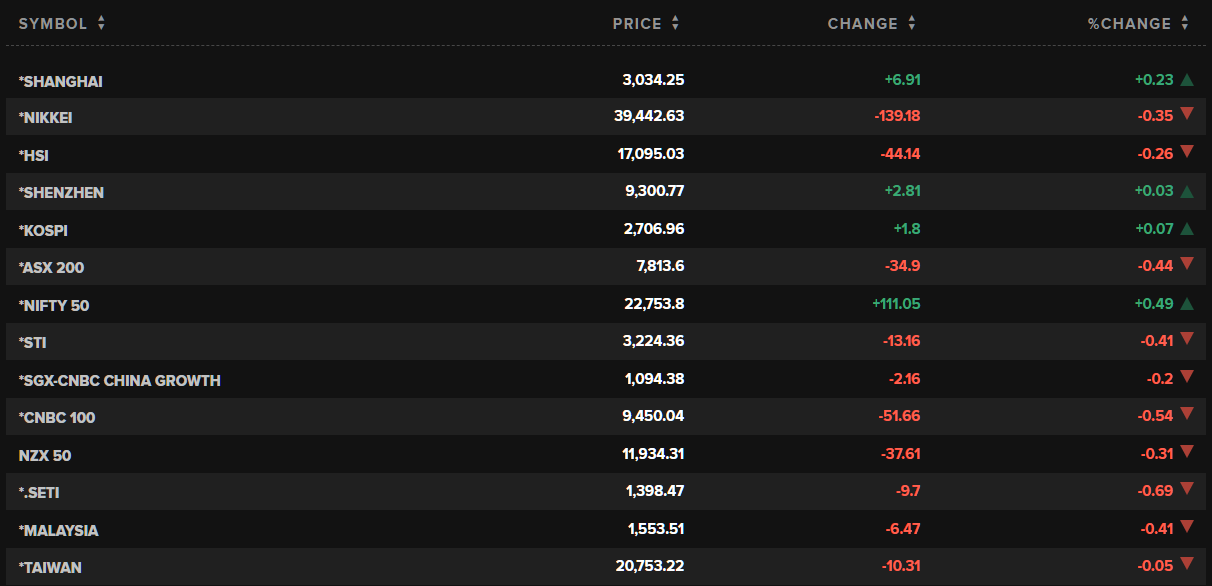Screen dimensions: 1212x586
Task: Click the red down arrow for CNBC 100
Action: point(1187,414)
